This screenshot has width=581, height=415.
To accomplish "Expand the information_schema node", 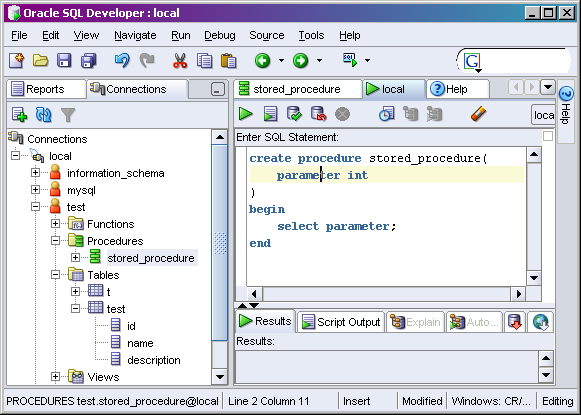I will tap(35, 173).
